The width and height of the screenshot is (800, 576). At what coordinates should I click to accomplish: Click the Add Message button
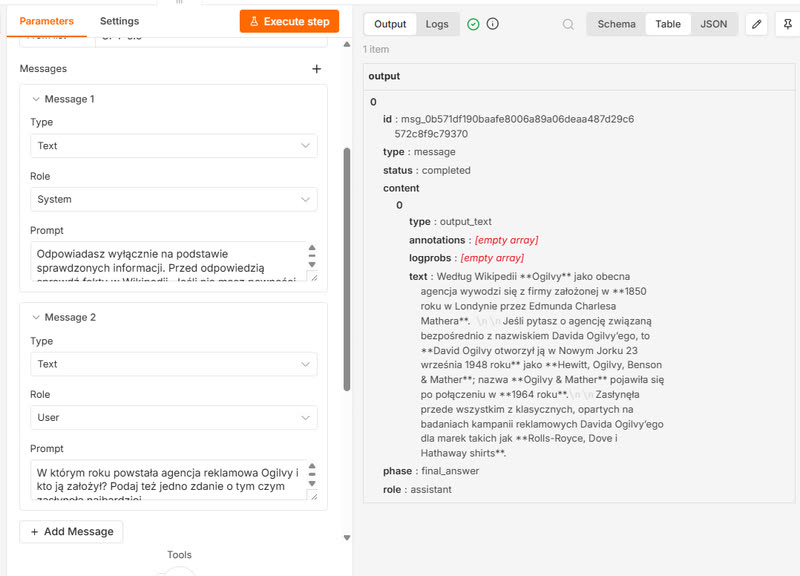coord(71,532)
